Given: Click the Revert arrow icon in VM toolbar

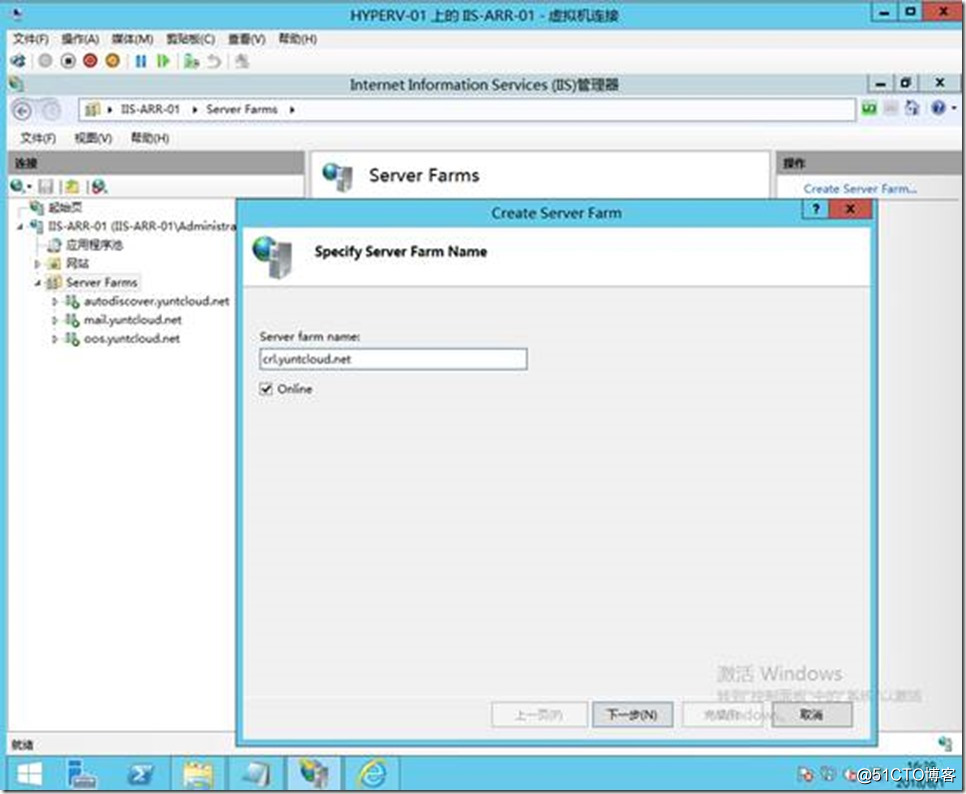Looking at the screenshot, I should coord(214,61).
